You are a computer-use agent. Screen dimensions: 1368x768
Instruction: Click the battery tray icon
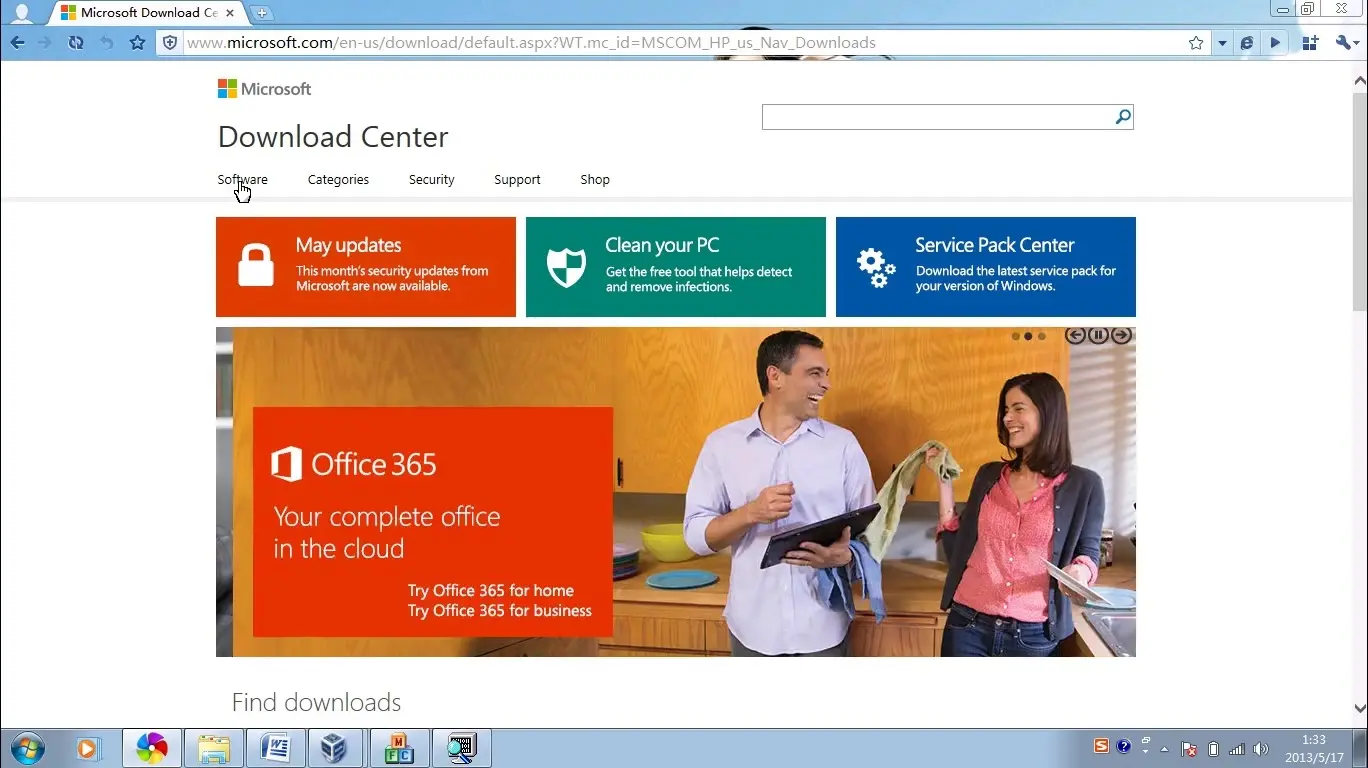tap(1213, 749)
